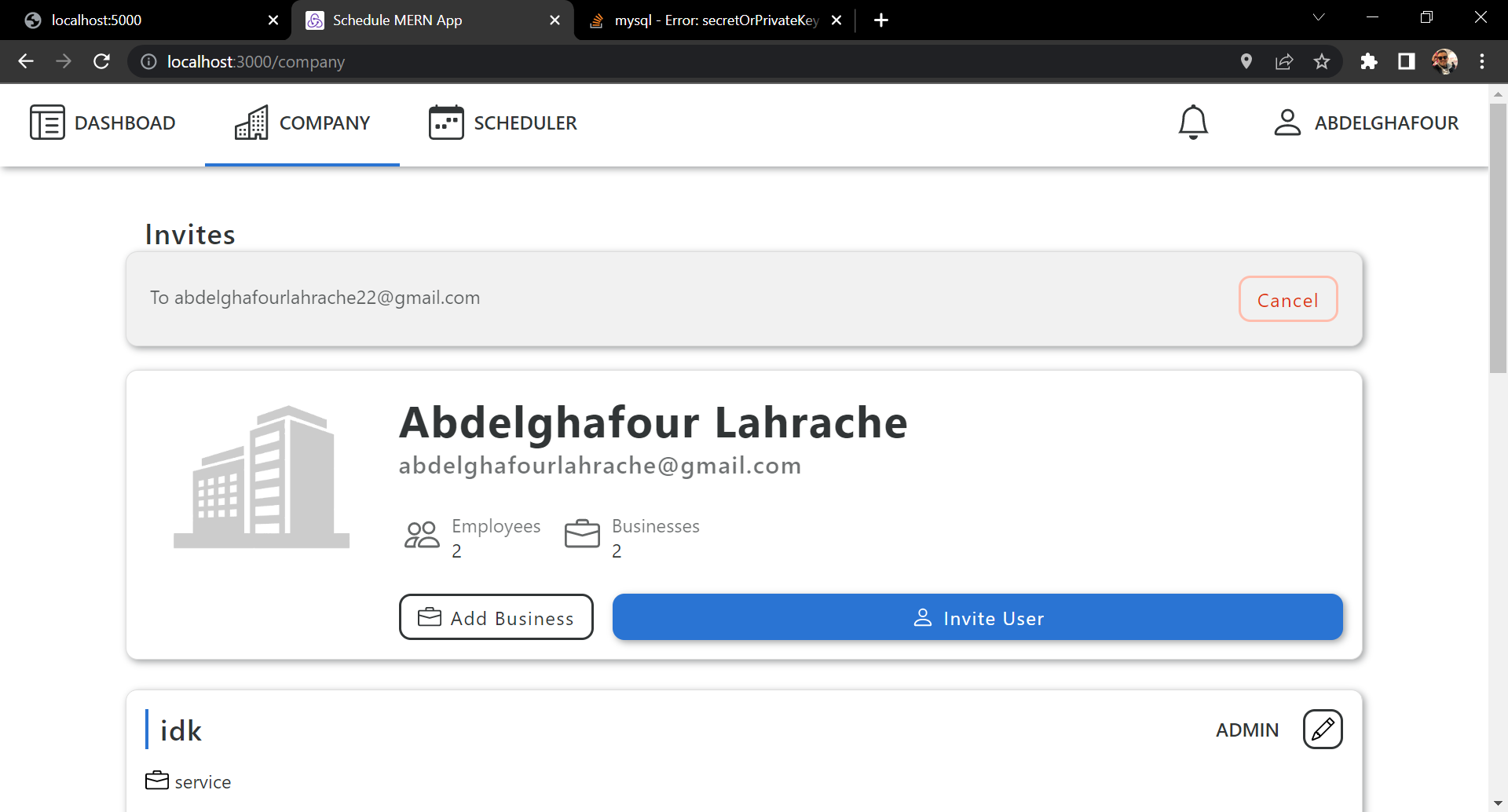Screen dimensions: 1508x812
Task: Open the Chrome profile avatar
Action: coord(1444,61)
